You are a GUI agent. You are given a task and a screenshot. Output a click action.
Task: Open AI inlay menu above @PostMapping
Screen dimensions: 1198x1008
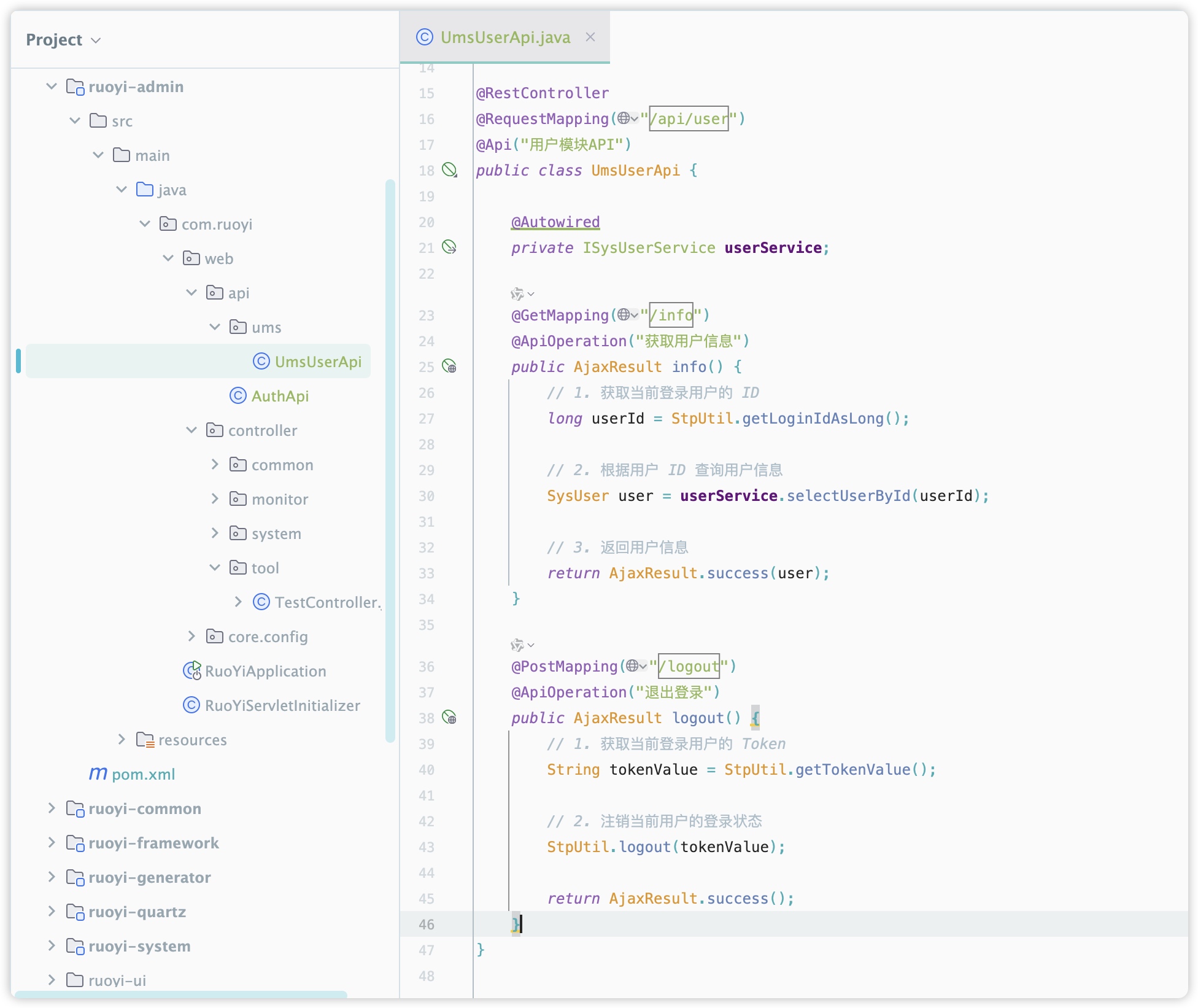tap(522, 645)
